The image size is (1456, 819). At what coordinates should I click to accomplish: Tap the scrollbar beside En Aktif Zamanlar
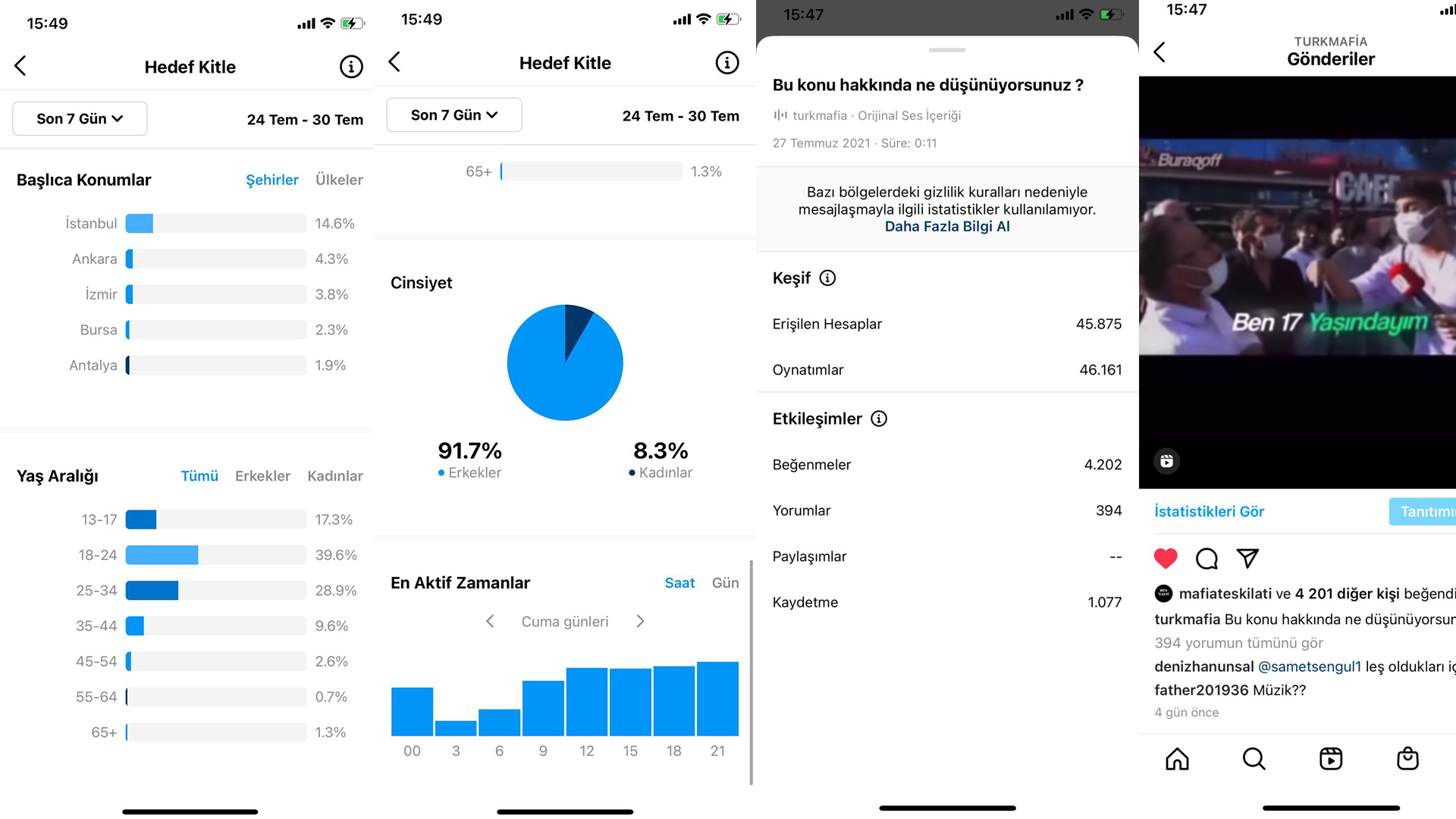point(751,672)
